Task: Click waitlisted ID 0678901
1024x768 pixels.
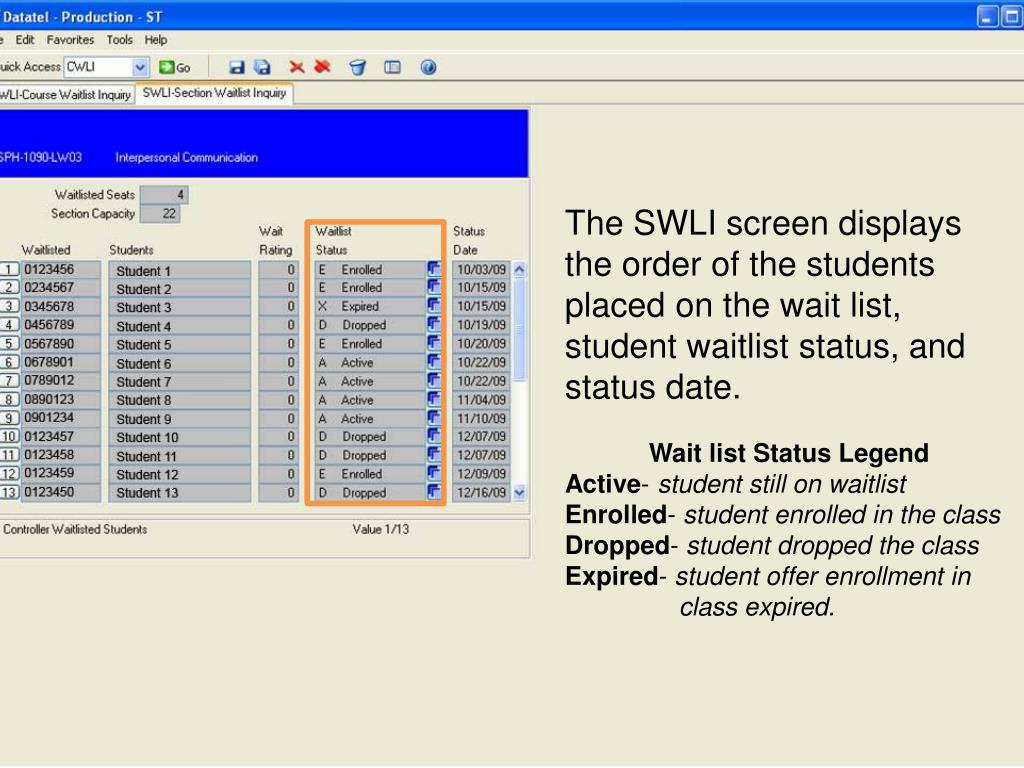Action: tap(61, 362)
